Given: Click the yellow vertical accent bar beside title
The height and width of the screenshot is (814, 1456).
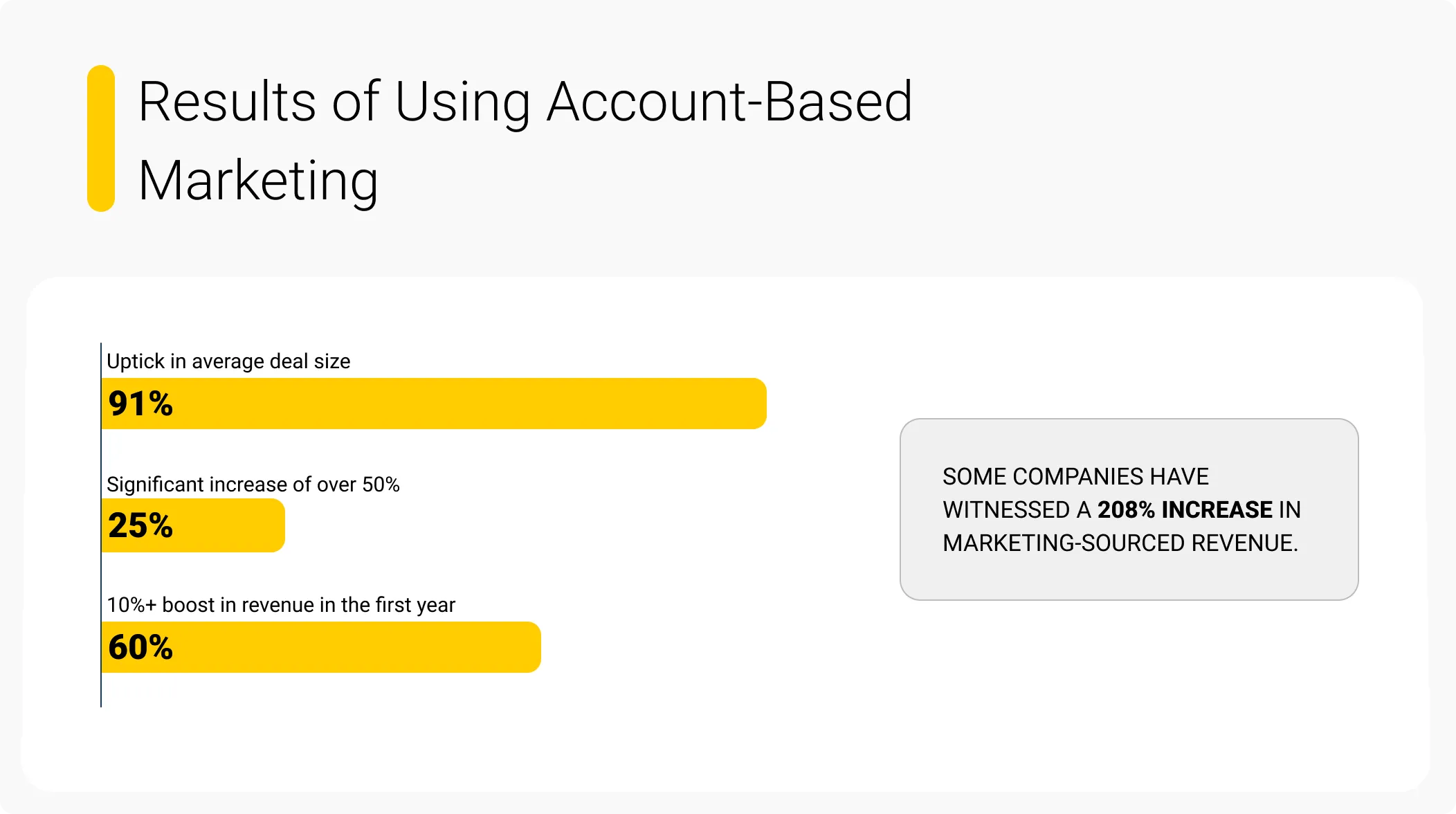Looking at the screenshot, I should click(101, 138).
